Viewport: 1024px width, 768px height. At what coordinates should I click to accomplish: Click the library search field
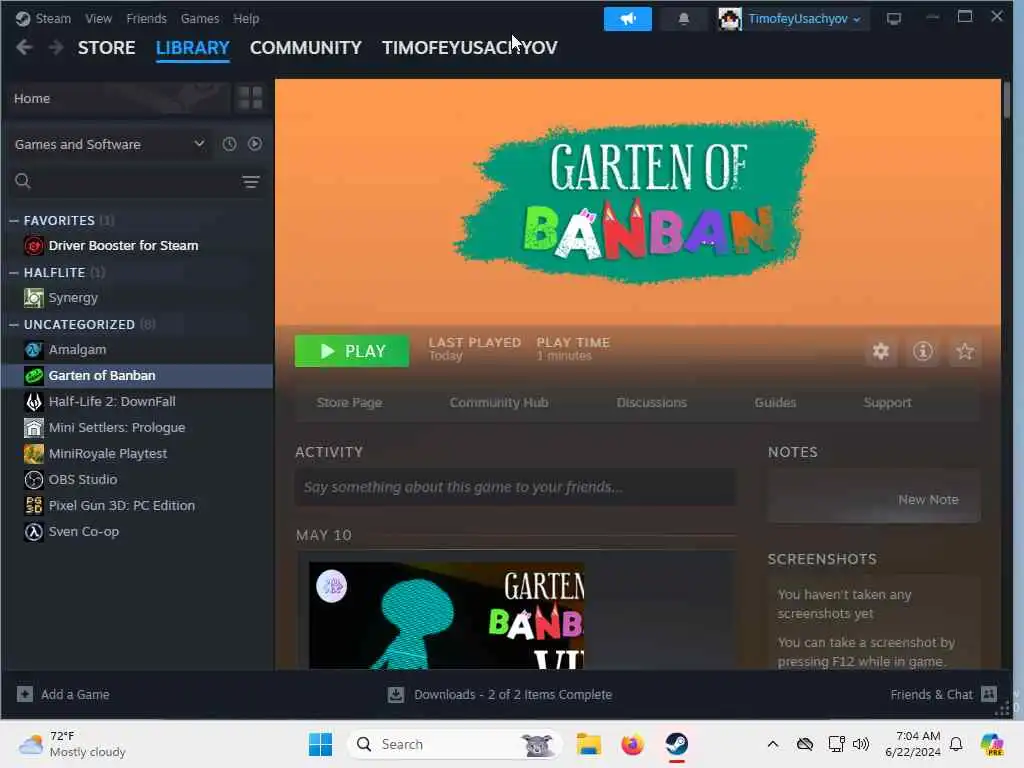[x=123, y=182]
